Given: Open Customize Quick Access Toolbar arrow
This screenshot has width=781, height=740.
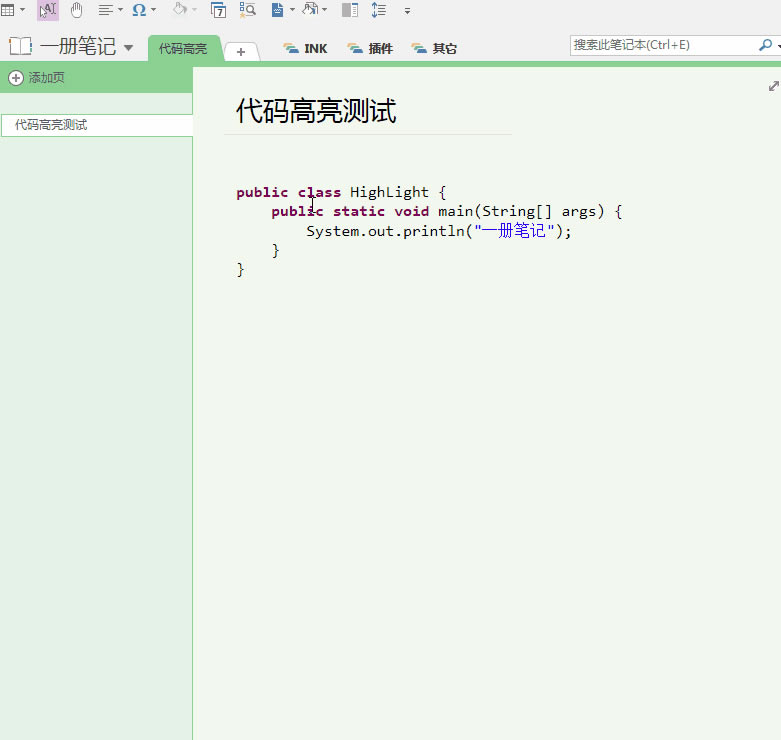Looking at the screenshot, I should [x=407, y=11].
